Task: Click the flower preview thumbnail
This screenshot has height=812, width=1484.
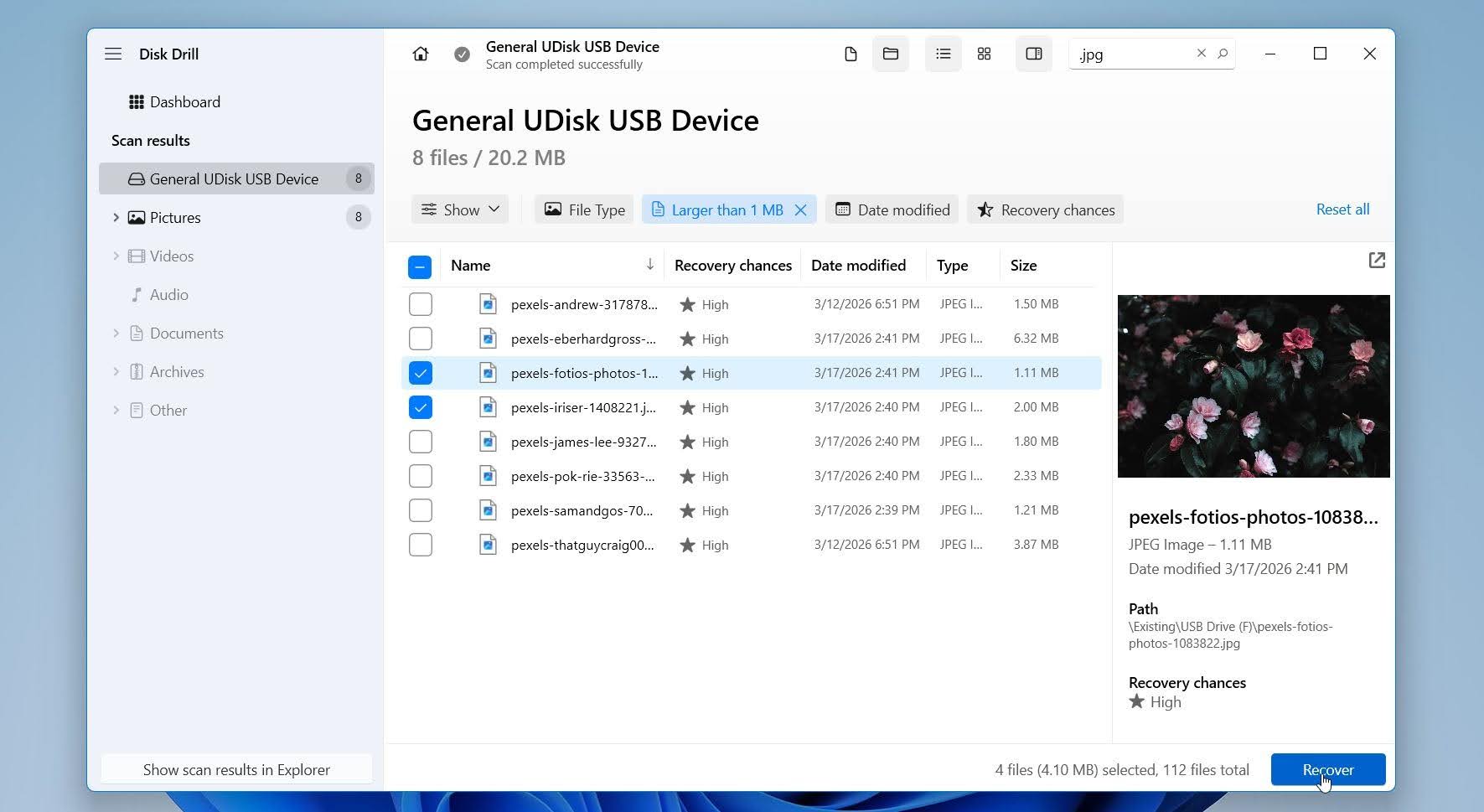Action: (1254, 386)
